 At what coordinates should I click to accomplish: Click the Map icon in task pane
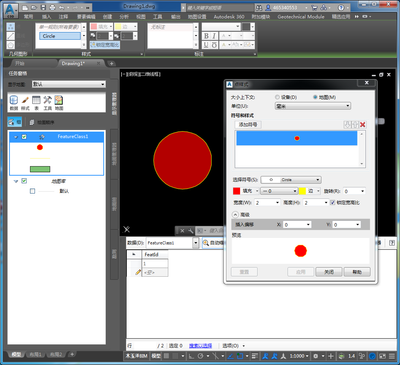click(59, 103)
